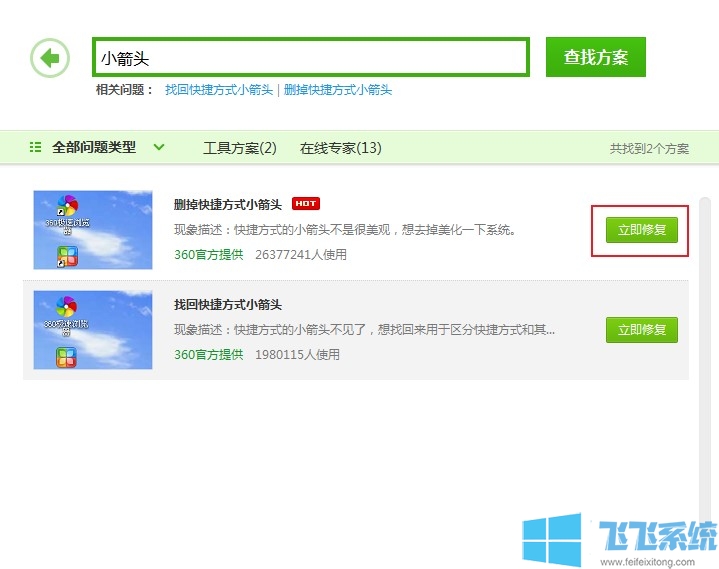719x569 pixels.
Task: Click the title 找回快捷方式小箭头 in the results list
Action: click(x=227, y=304)
